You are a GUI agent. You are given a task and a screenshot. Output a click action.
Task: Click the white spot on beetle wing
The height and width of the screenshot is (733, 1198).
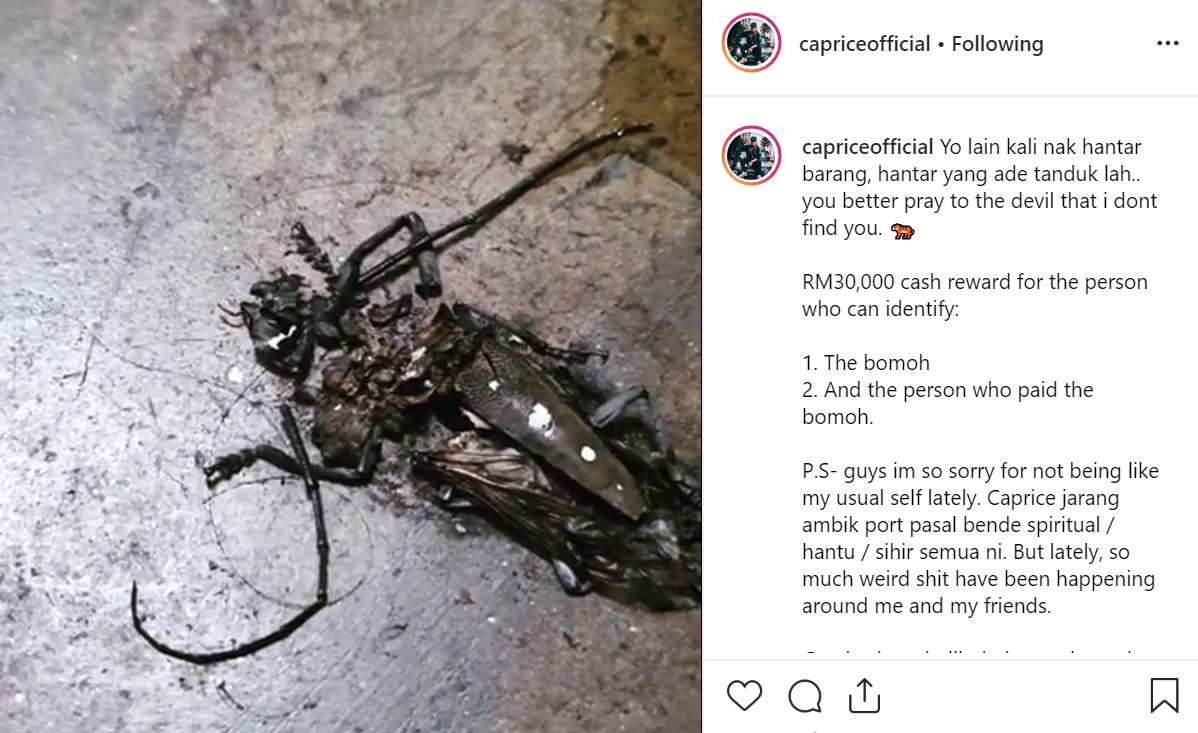pos(539,419)
